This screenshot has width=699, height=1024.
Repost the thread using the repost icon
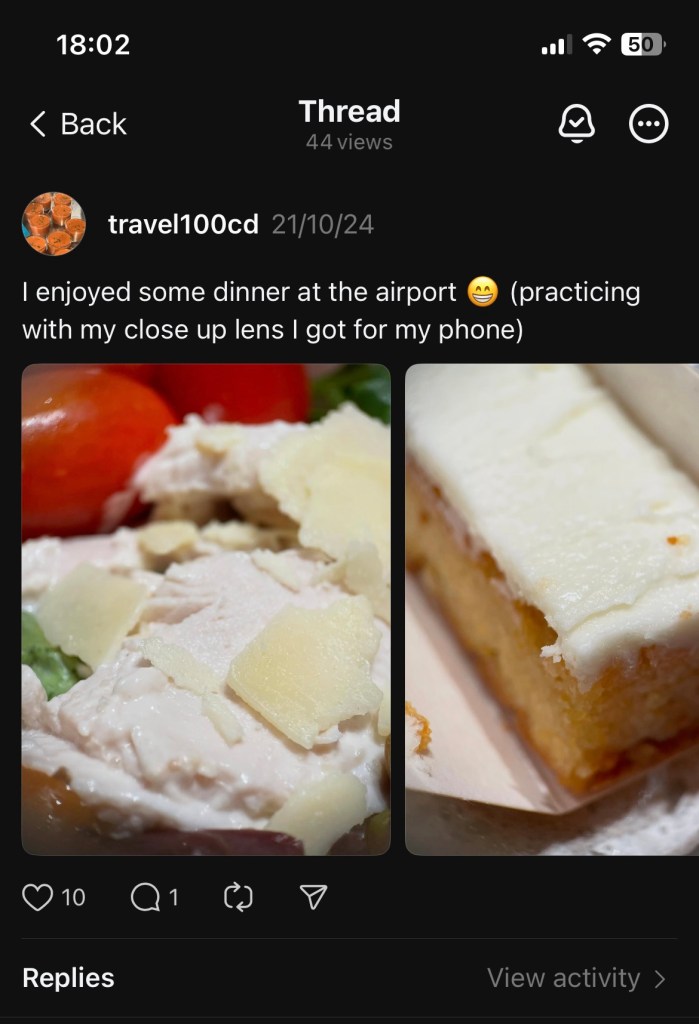pyautogui.click(x=238, y=897)
